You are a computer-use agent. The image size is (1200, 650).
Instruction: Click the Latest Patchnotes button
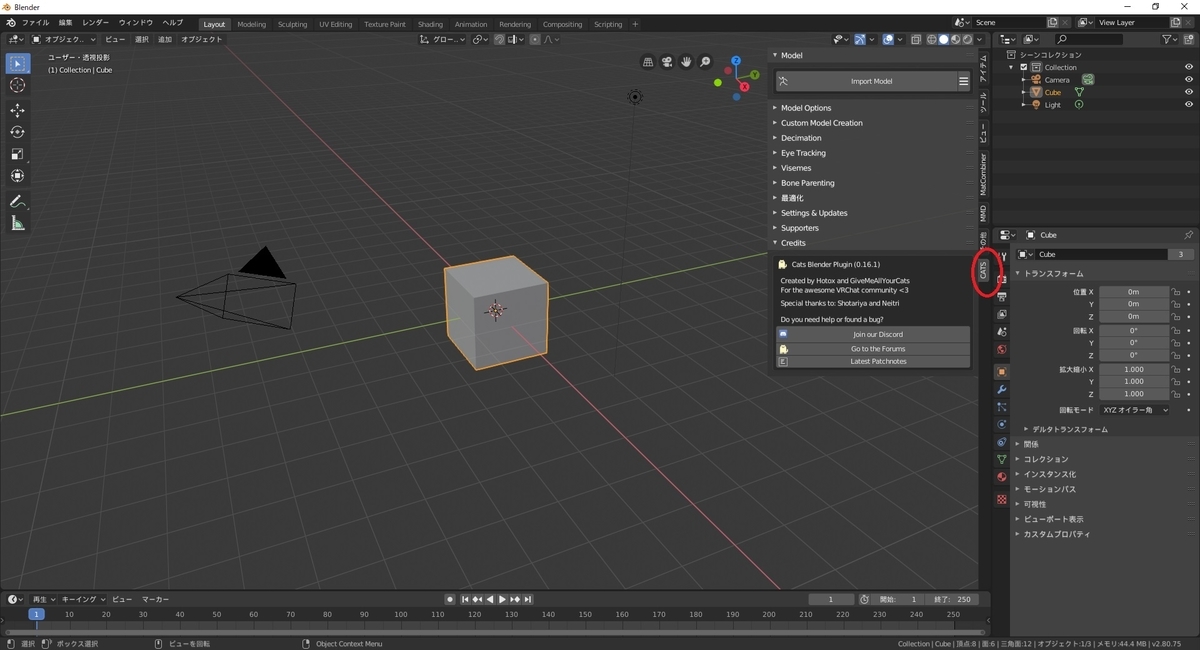[873, 361]
